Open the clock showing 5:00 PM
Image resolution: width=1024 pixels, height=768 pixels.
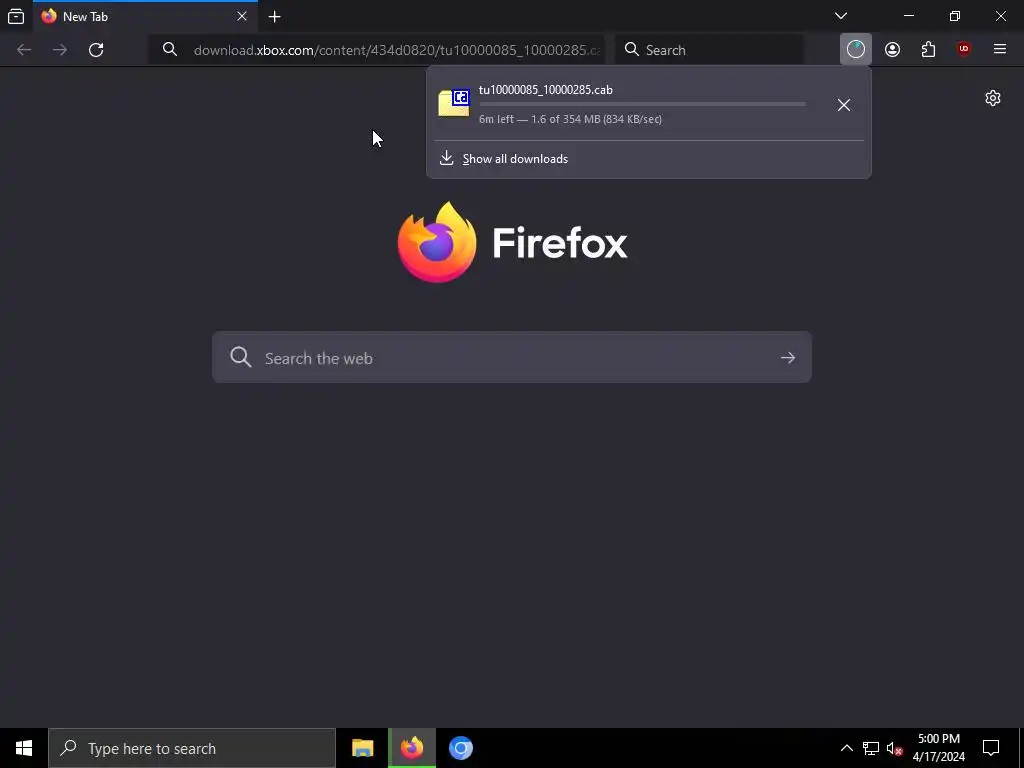938,748
